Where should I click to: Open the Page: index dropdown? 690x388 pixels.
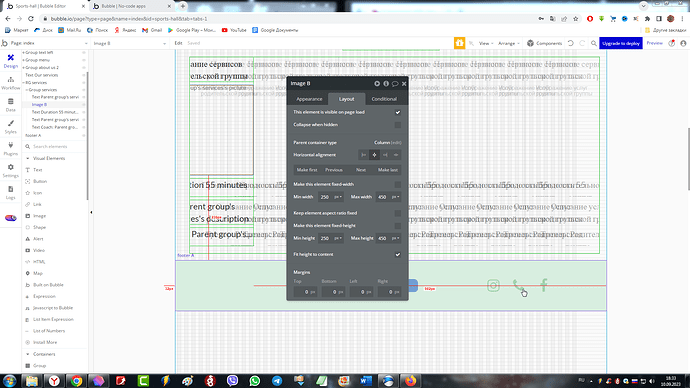pos(45,43)
